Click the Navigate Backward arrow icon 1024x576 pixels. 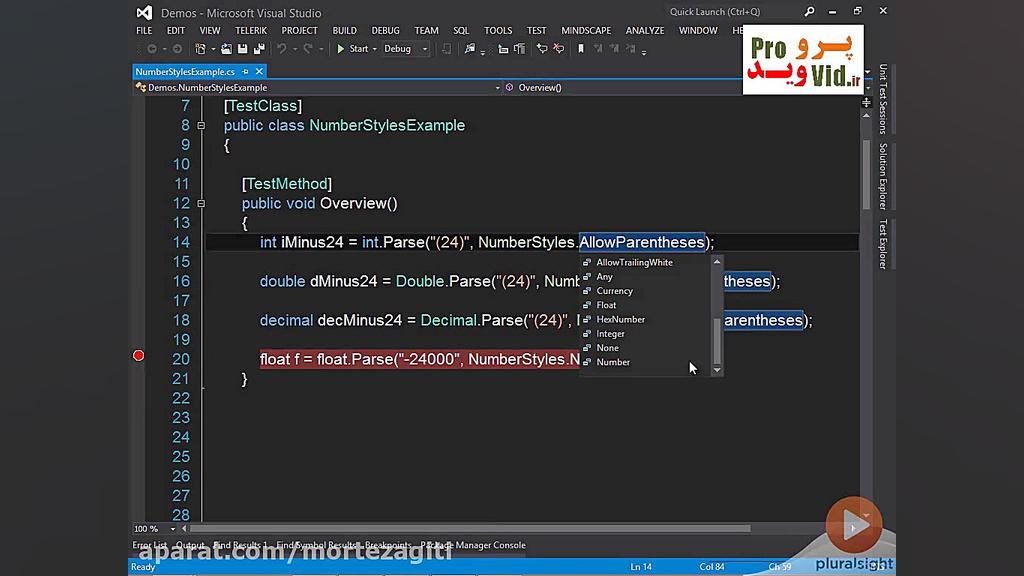(x=153, y=48)
